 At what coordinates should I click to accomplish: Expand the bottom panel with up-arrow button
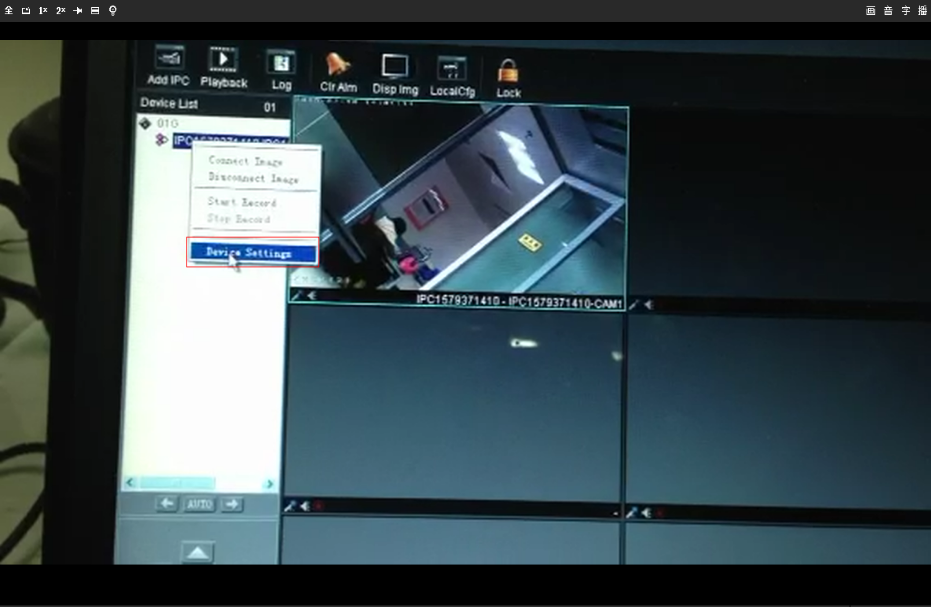click(x=198, y=552)
